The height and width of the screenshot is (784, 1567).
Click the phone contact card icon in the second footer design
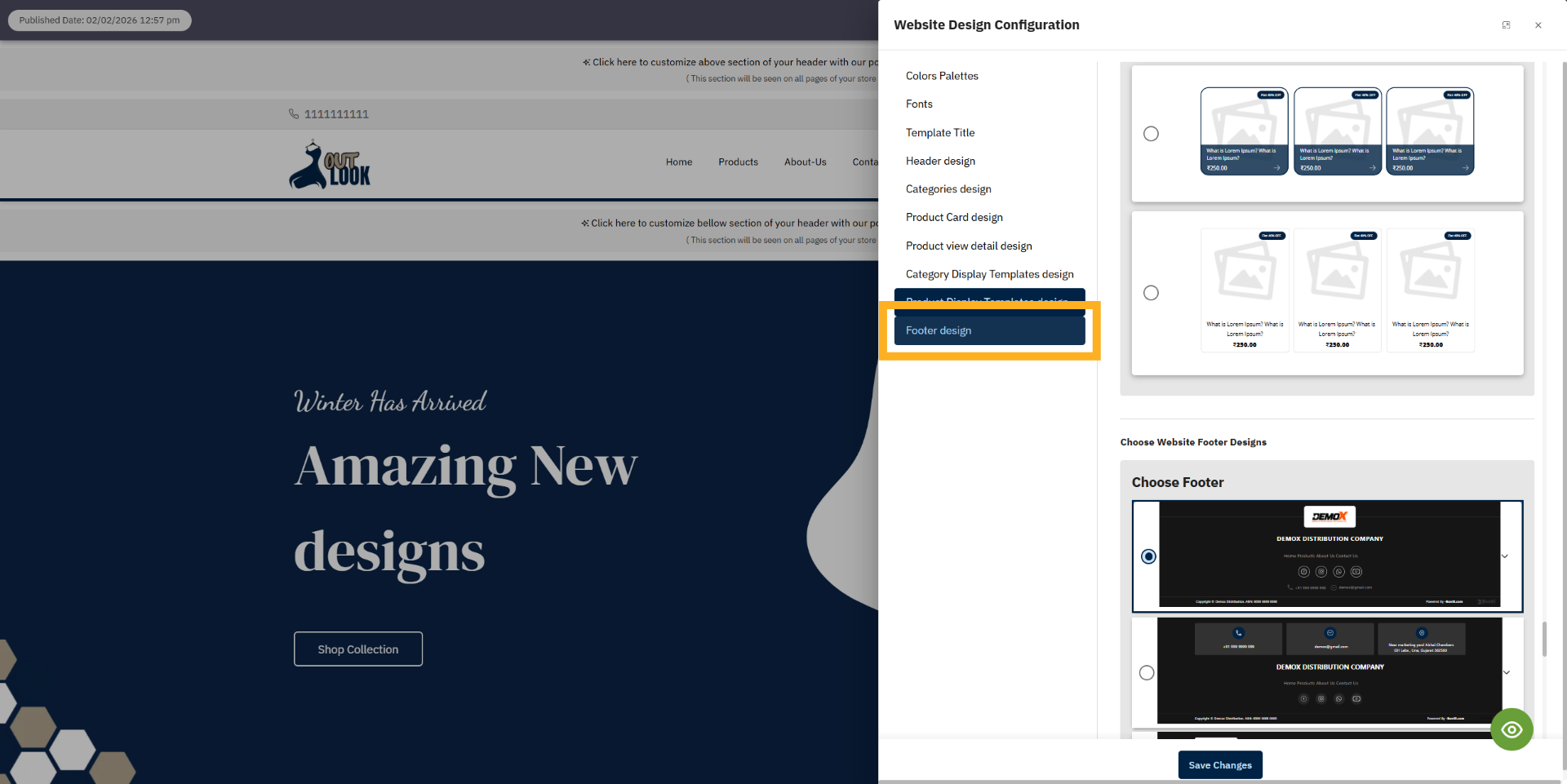pyautogui.click(x=1238, y=633)
